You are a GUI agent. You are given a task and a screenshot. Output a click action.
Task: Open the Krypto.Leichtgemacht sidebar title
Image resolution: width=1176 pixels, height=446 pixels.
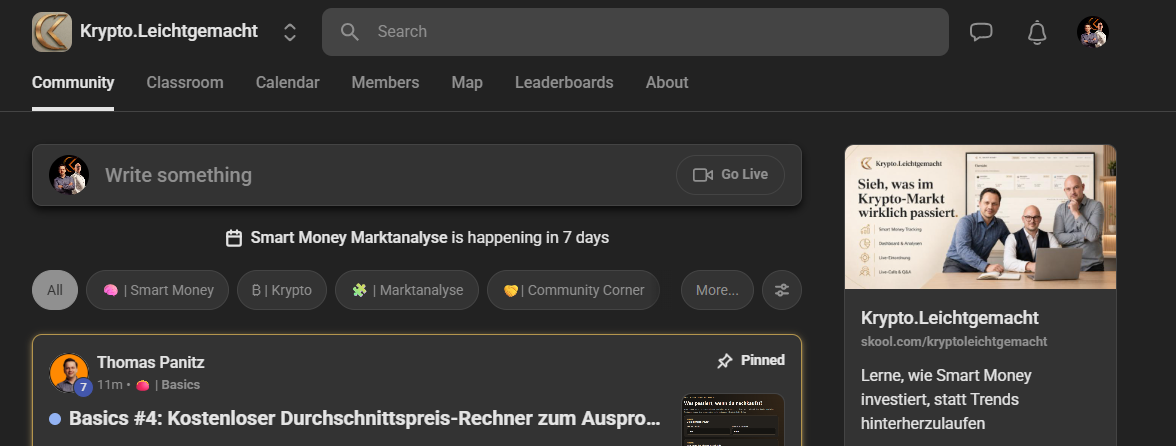pos(950,318)
